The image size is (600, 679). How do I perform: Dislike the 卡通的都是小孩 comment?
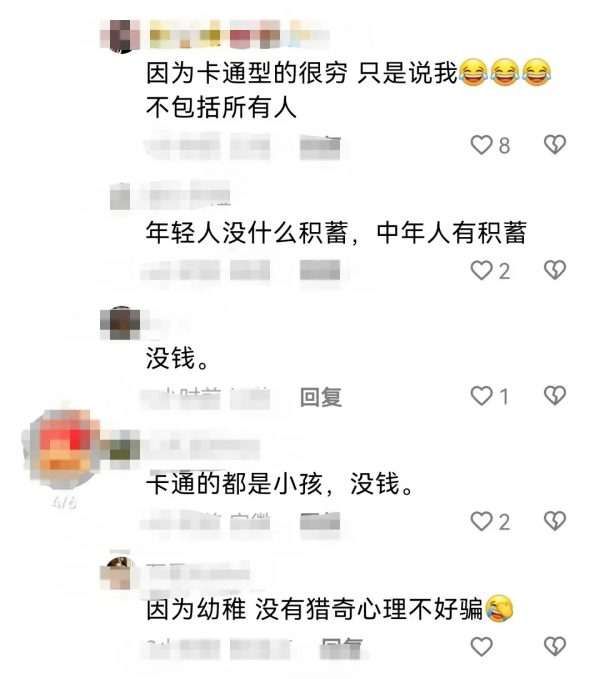point(555,521)
